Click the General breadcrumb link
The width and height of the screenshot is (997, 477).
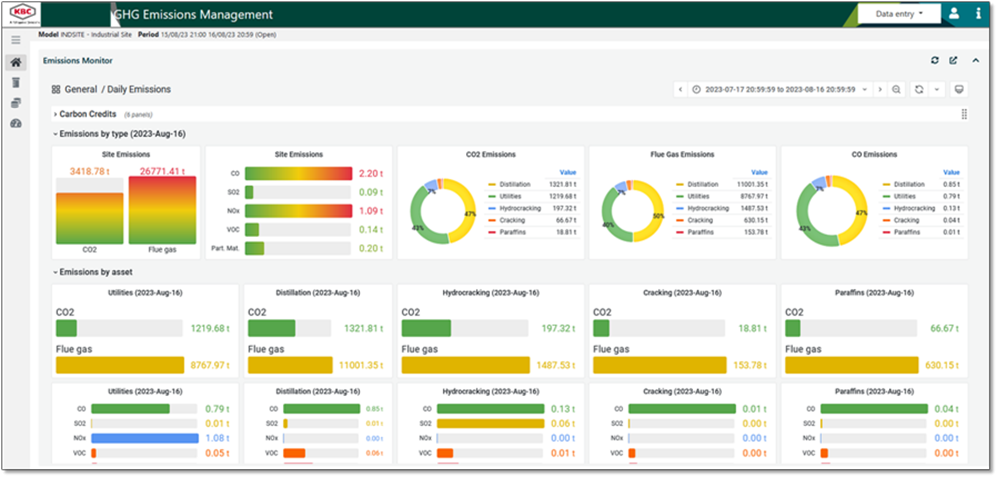point(81,89)
